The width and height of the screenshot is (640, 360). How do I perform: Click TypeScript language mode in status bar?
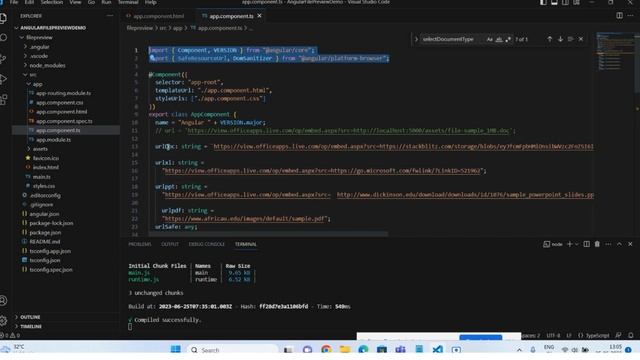click(x=597, y=336)
